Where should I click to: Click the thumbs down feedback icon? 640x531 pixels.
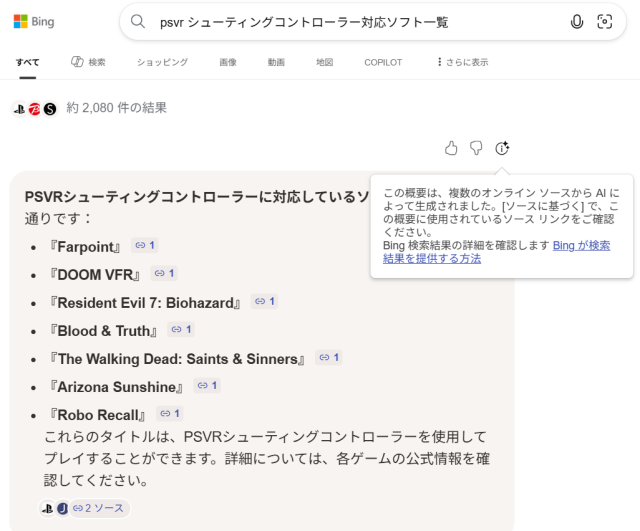(477, 148)
